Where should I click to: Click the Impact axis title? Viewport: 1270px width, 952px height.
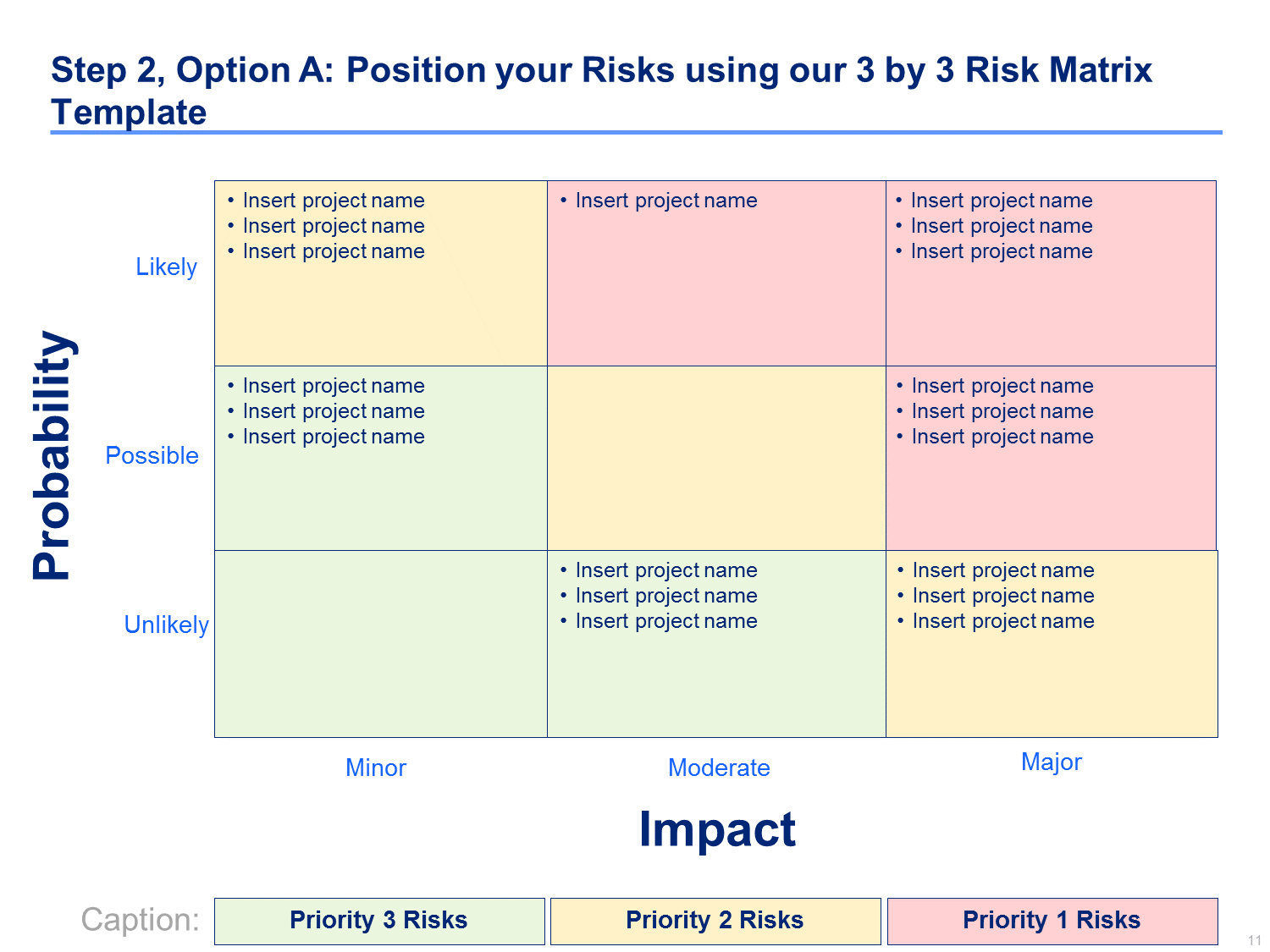pyautogui.click(x=716, y=829)
